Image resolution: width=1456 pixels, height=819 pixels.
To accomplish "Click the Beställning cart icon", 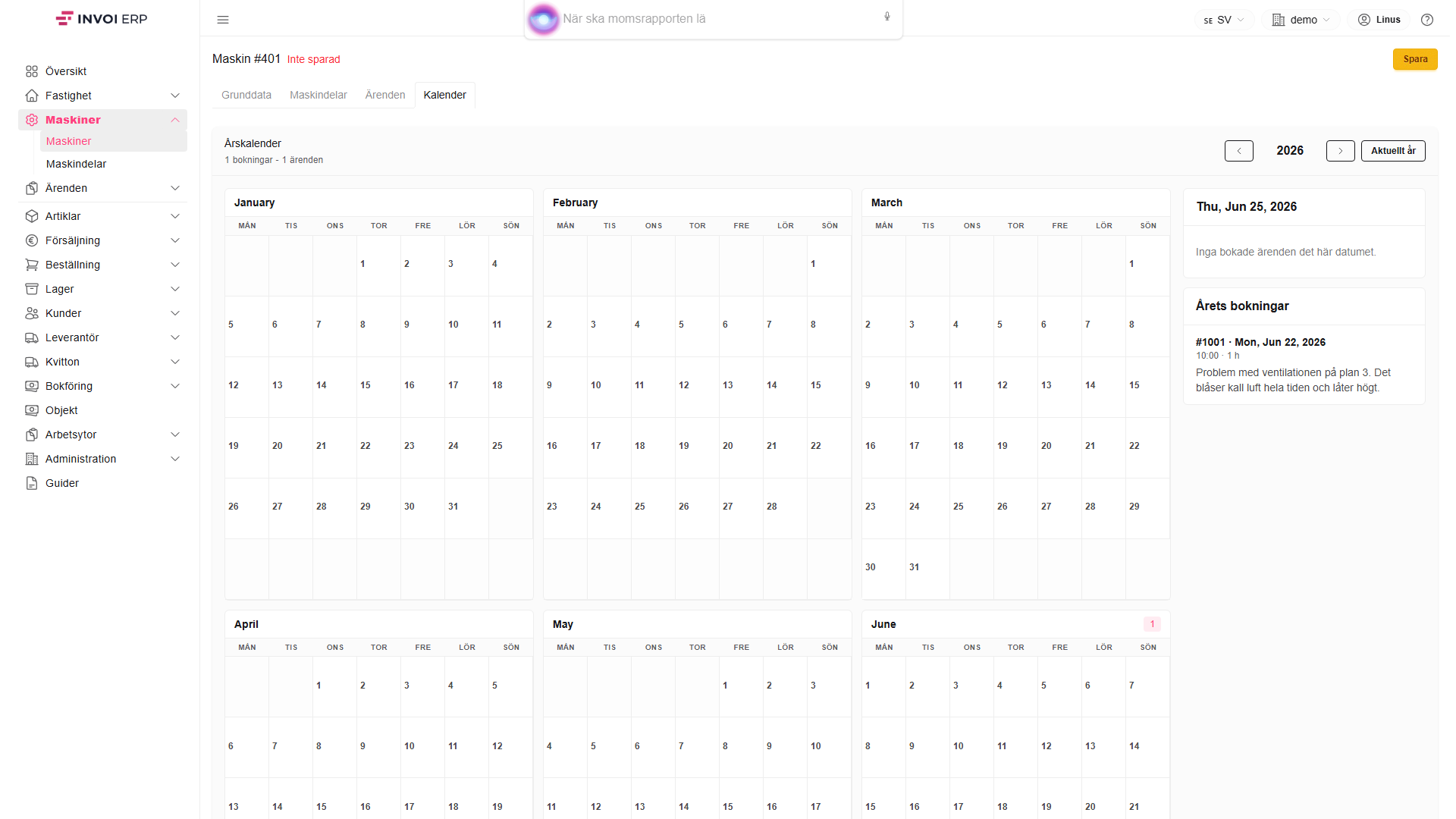I will click(x=32, y=265).
